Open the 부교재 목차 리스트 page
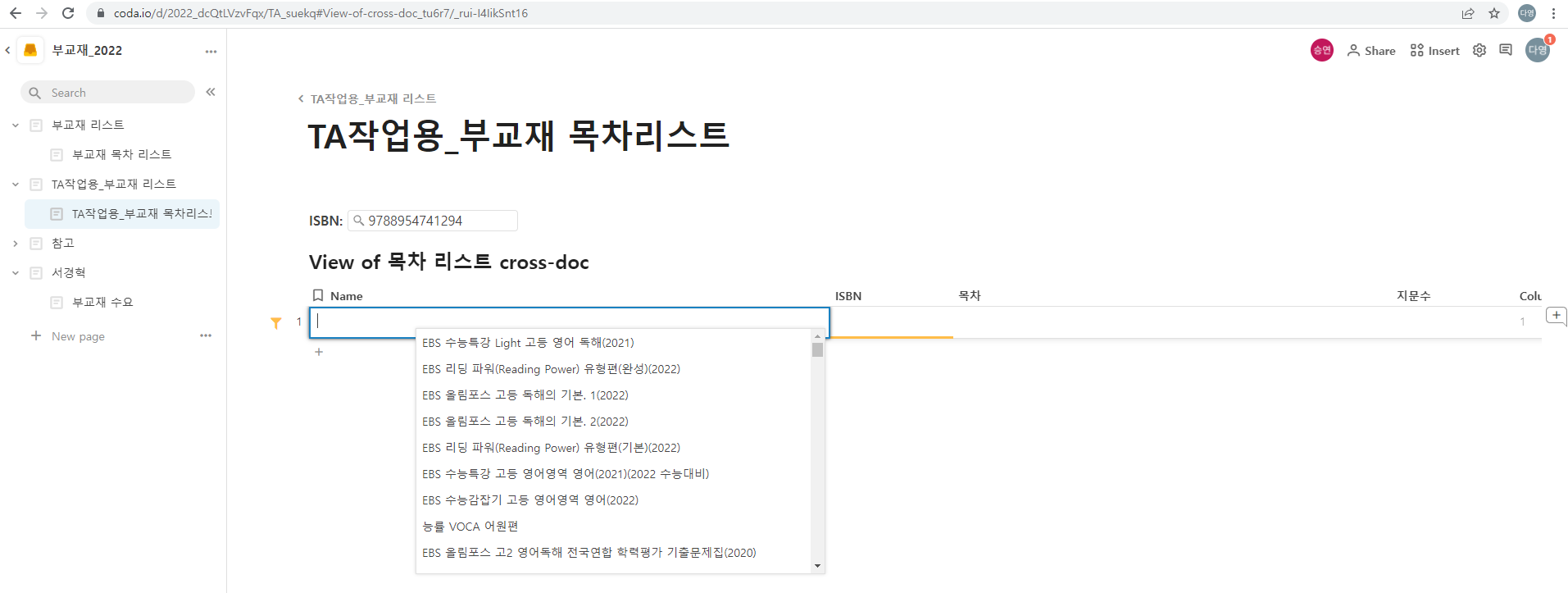 (x=122, y=154)
